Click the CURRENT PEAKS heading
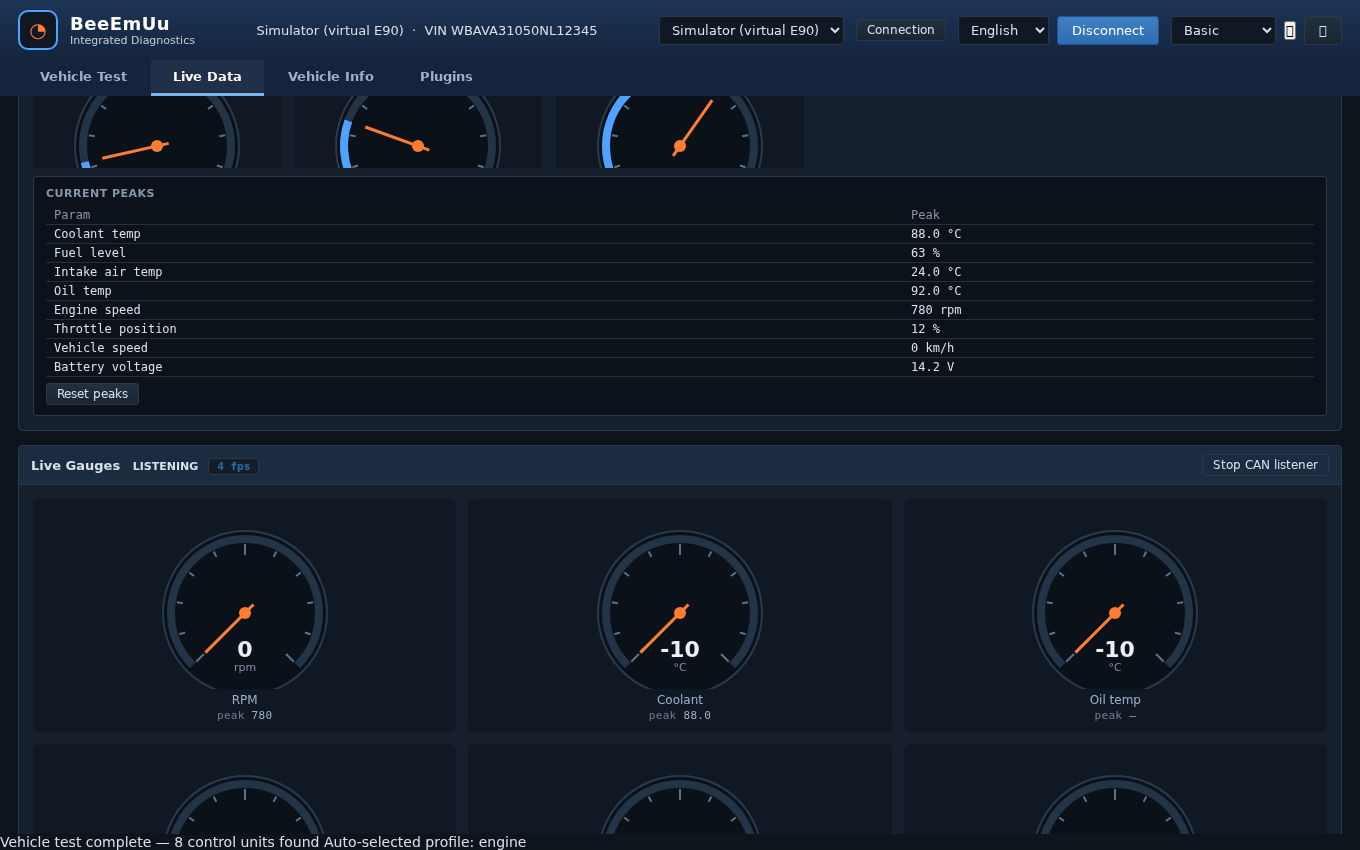Screen dimensions: 1360x850 point(100,193)
